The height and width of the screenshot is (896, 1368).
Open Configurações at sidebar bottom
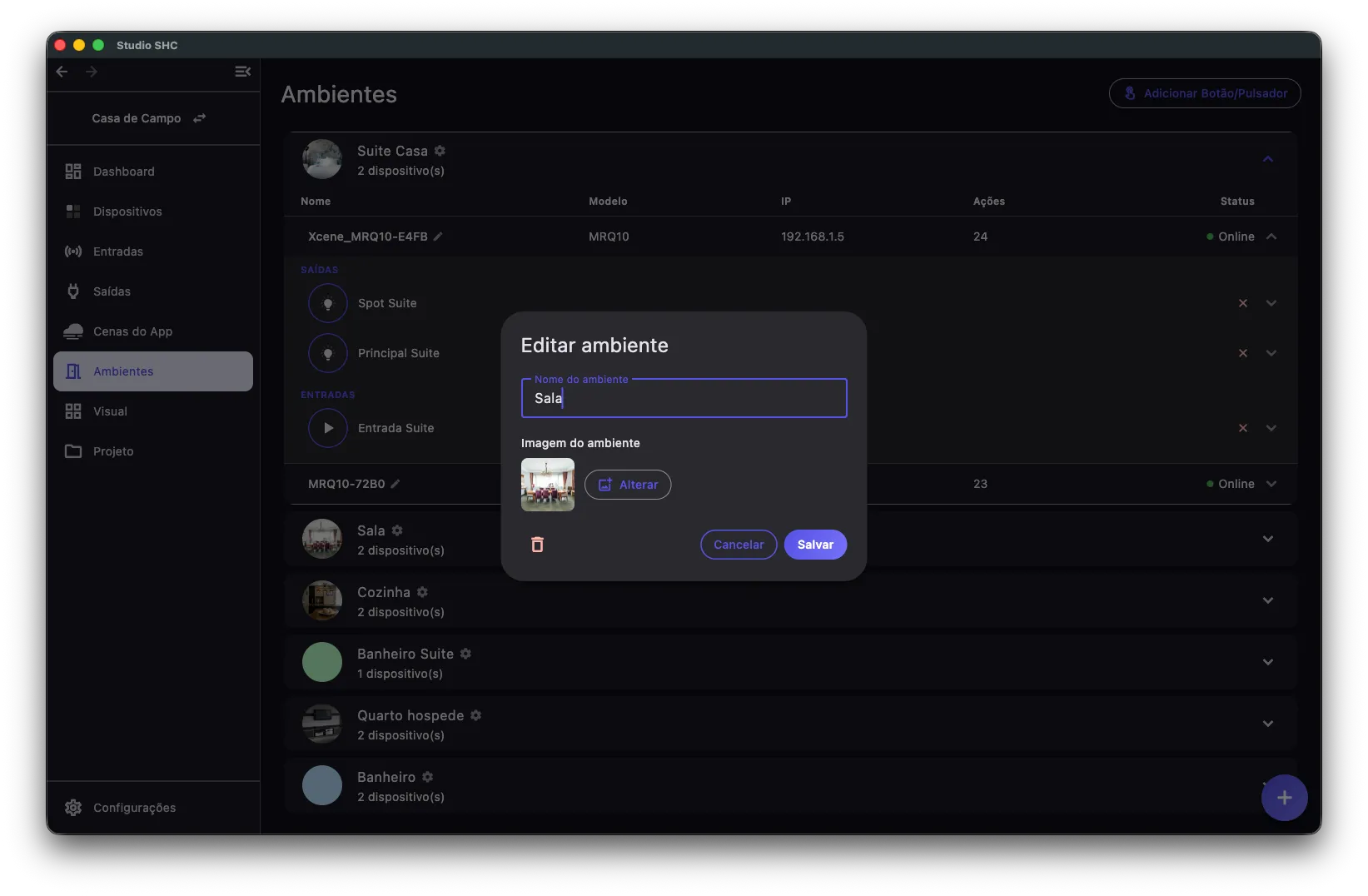[x=153, y=808]
